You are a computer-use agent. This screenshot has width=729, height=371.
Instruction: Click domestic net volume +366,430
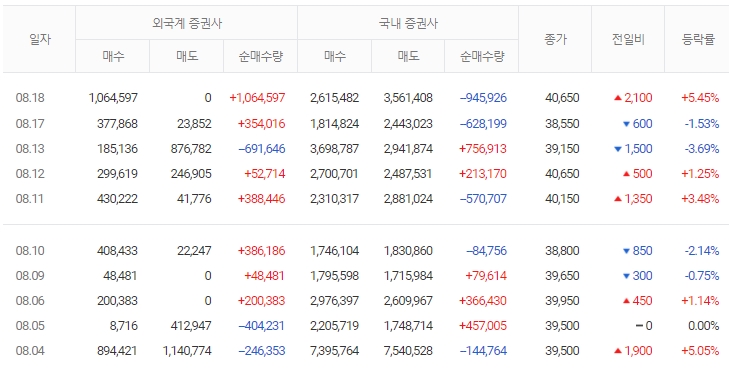tap(483, 301)
